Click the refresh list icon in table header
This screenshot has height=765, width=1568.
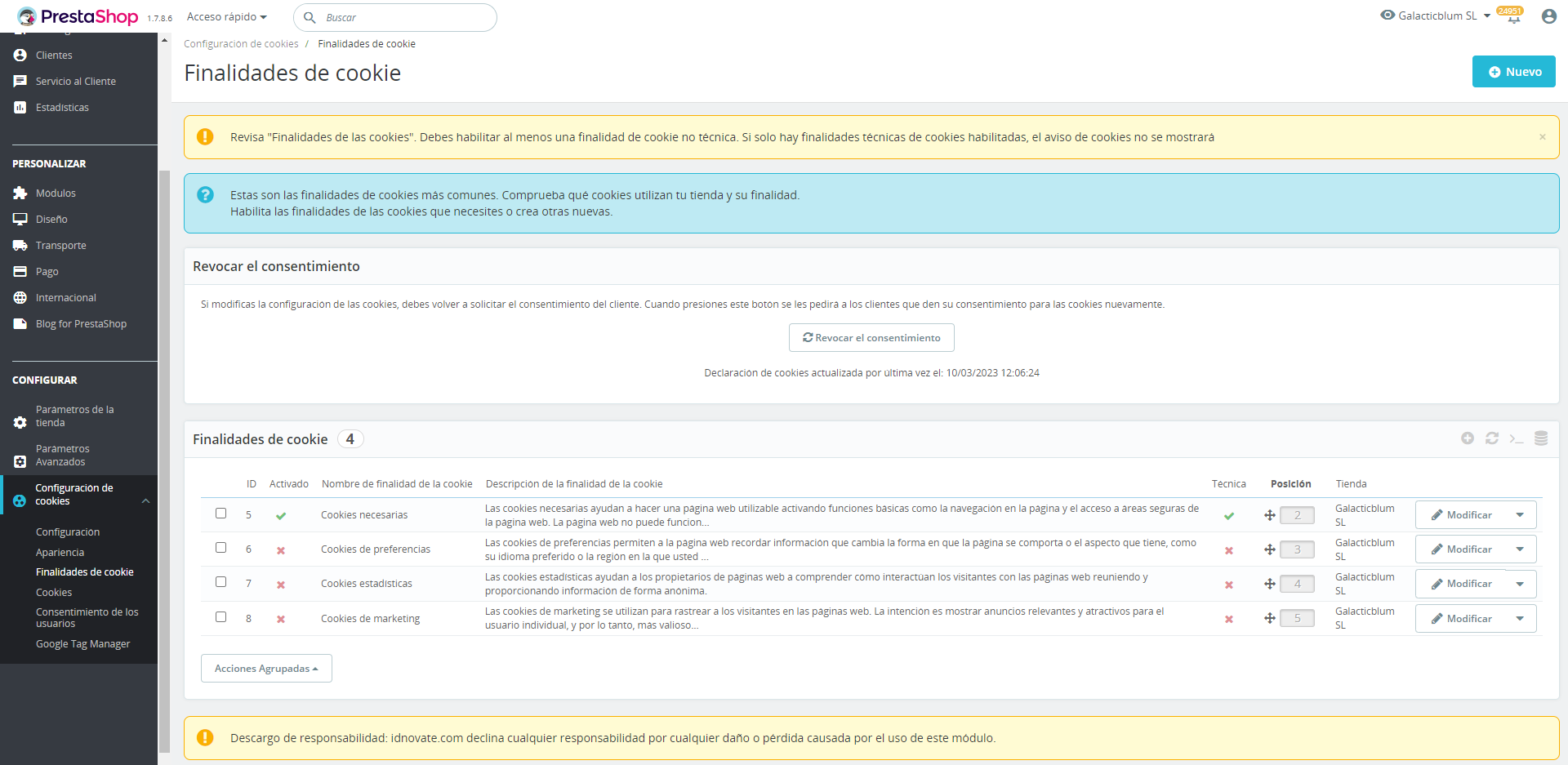(x=1492, y=438)
